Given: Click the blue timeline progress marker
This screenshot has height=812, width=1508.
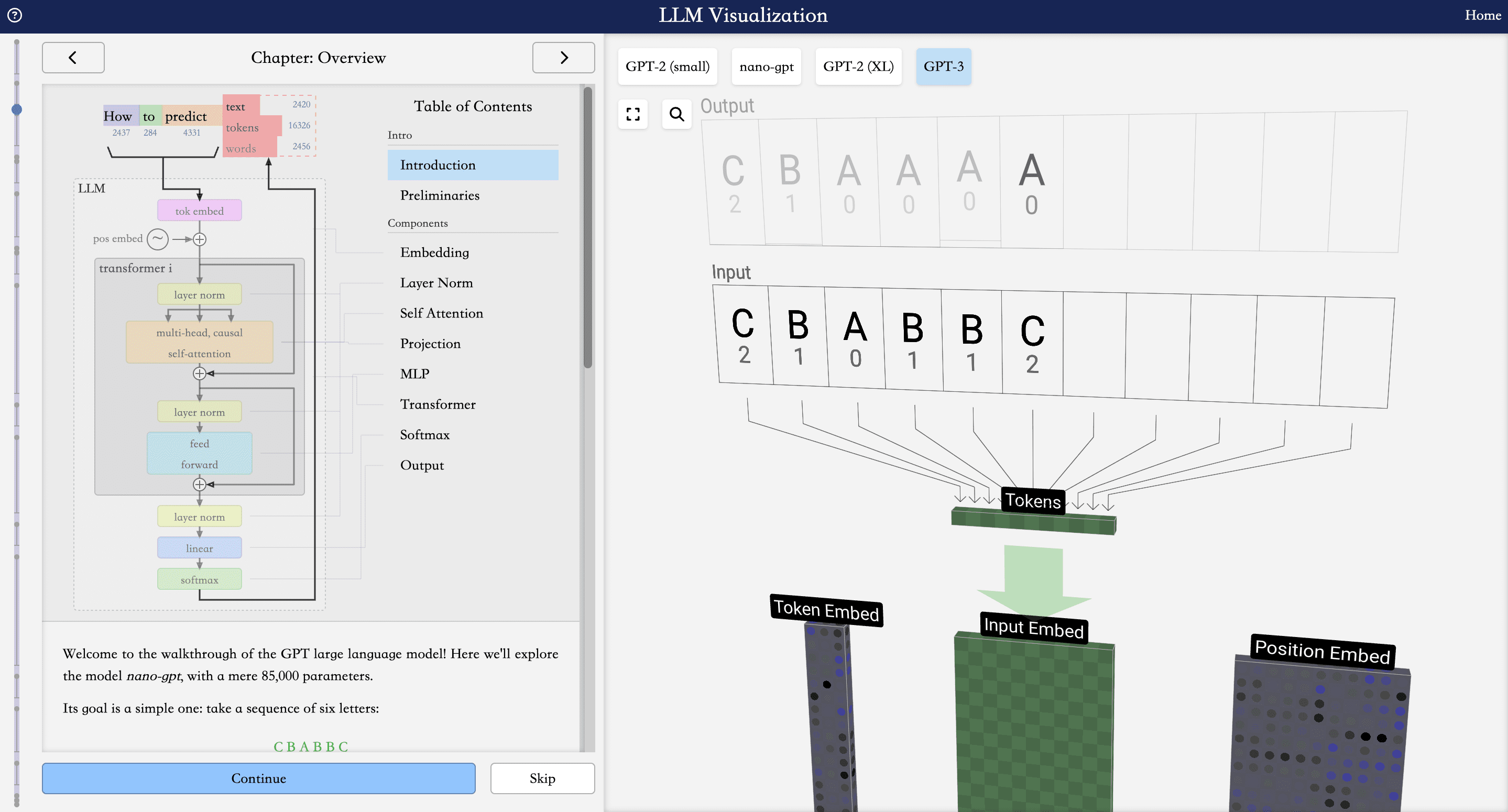Looking at the screenshot, I should pos(17,109).
